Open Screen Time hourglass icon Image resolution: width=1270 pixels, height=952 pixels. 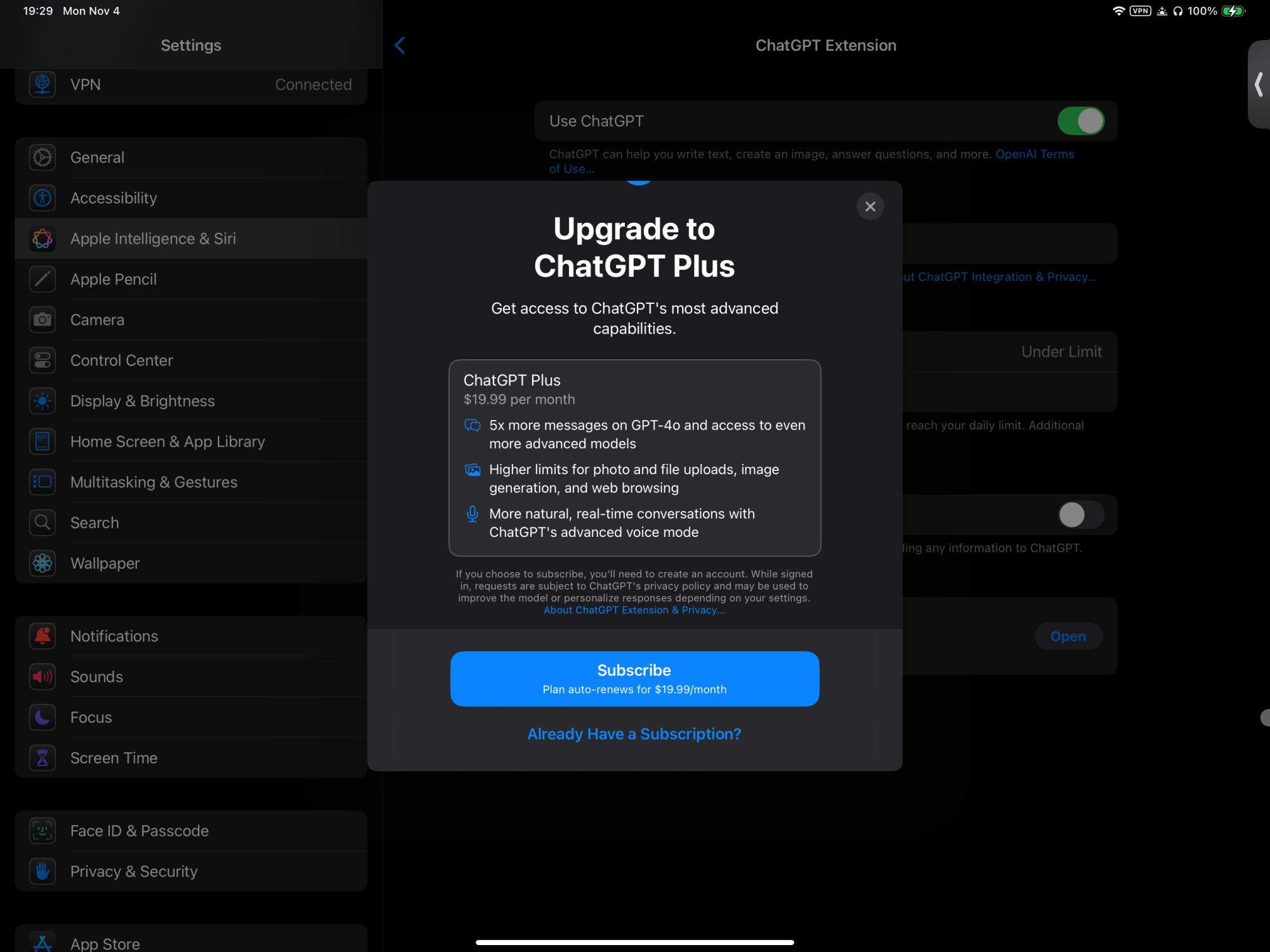pyautogui.click(x=43, y=758)
